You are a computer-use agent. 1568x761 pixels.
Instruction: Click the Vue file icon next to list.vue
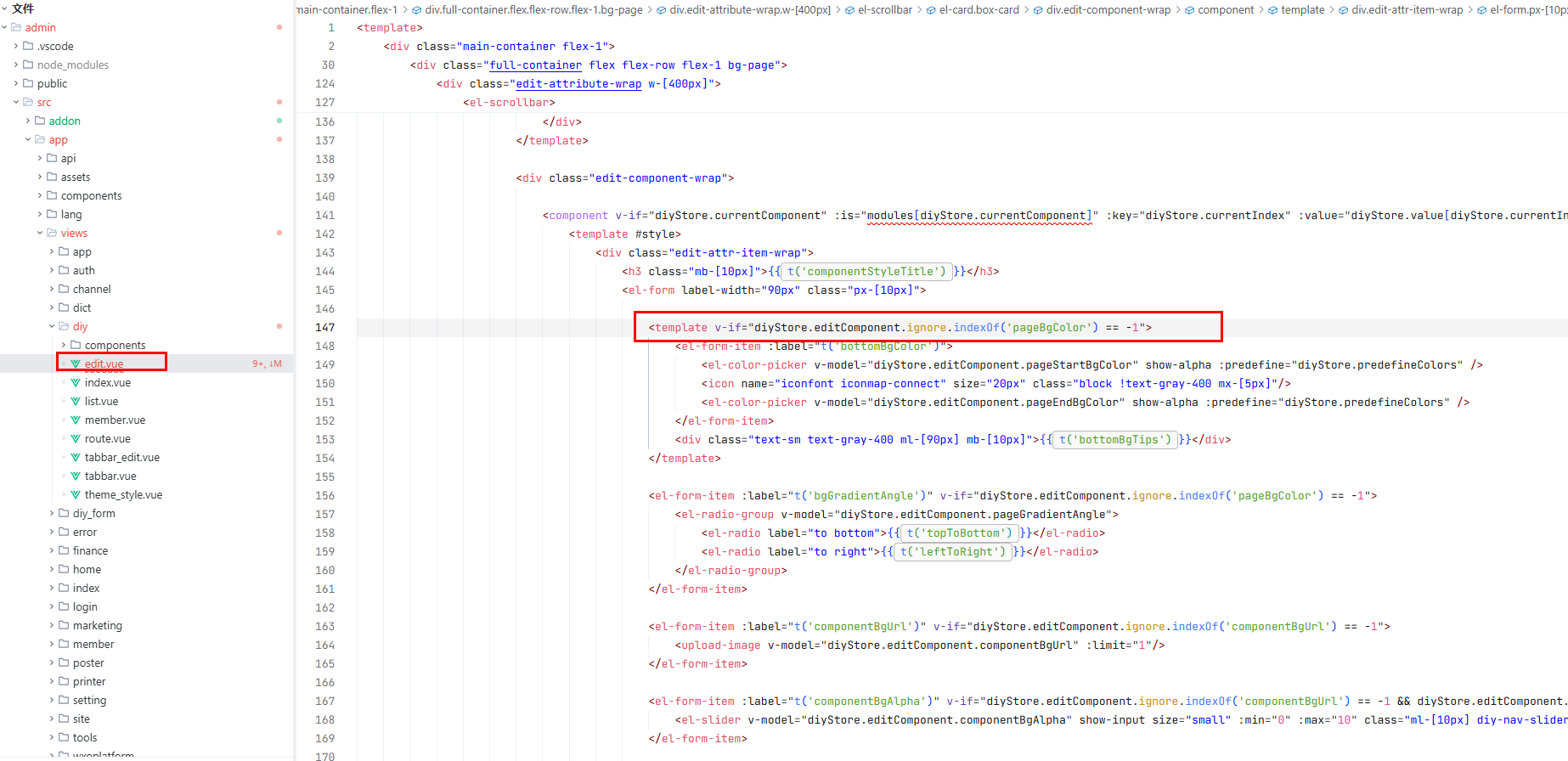(x=76, y=402)
